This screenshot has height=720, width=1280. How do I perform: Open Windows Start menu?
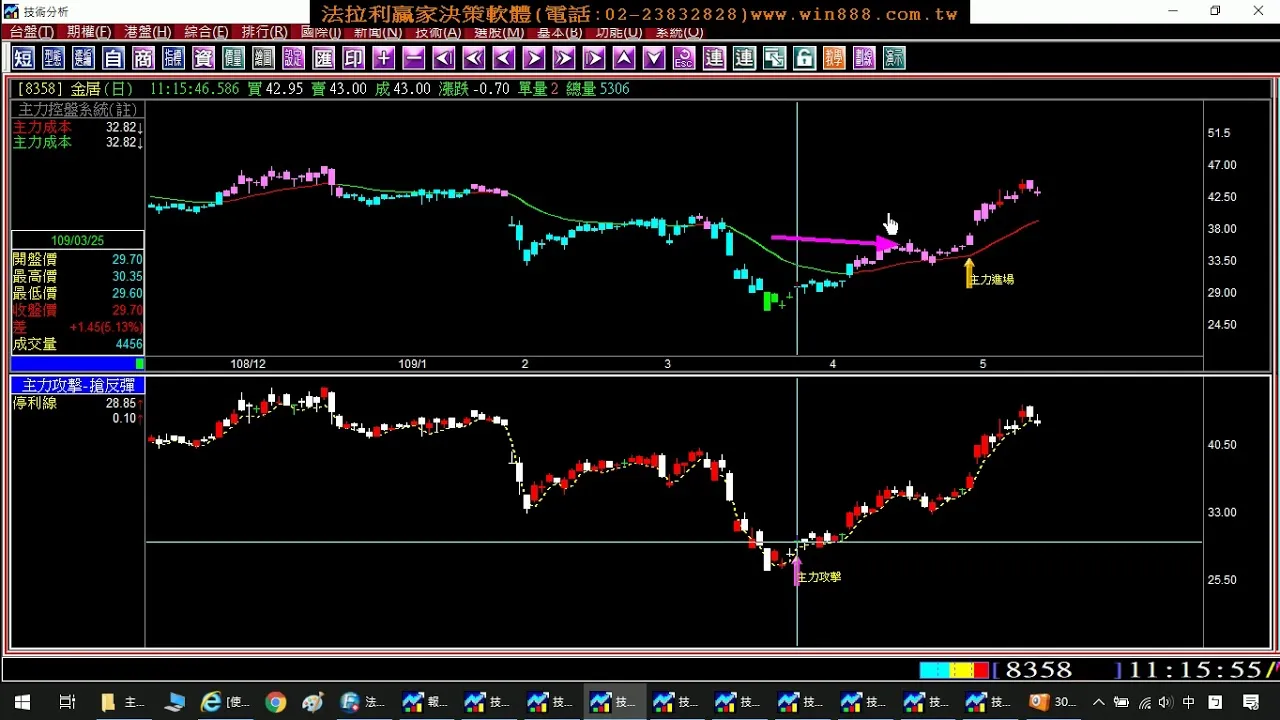tap(22, 702)
